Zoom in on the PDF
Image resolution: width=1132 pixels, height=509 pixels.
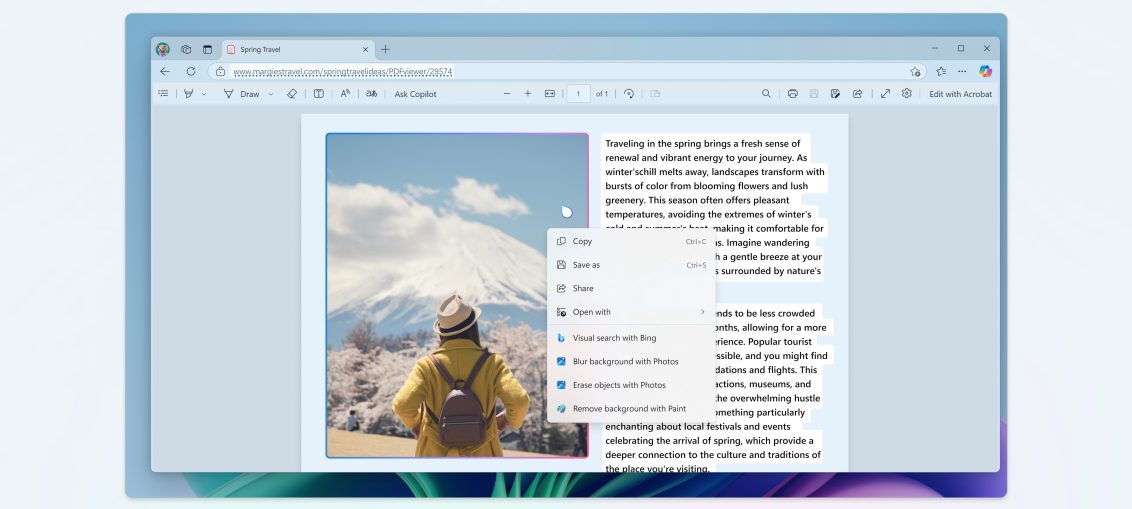click(528, 94)
